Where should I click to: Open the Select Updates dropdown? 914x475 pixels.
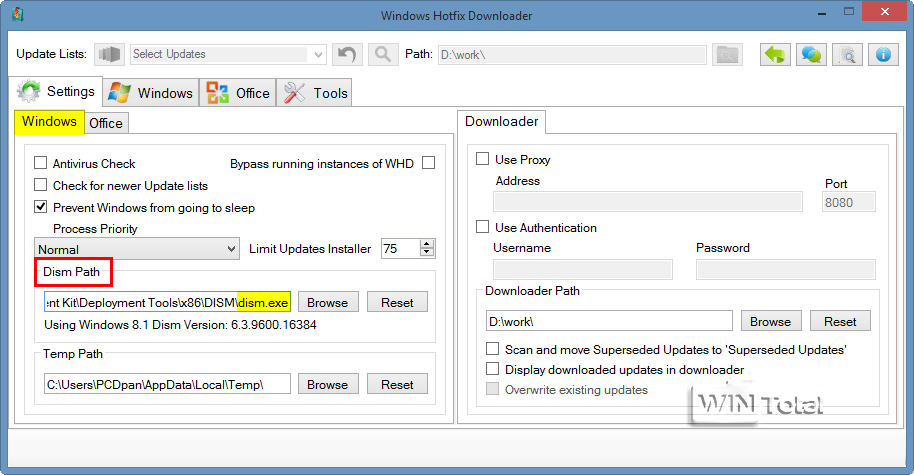228,54
